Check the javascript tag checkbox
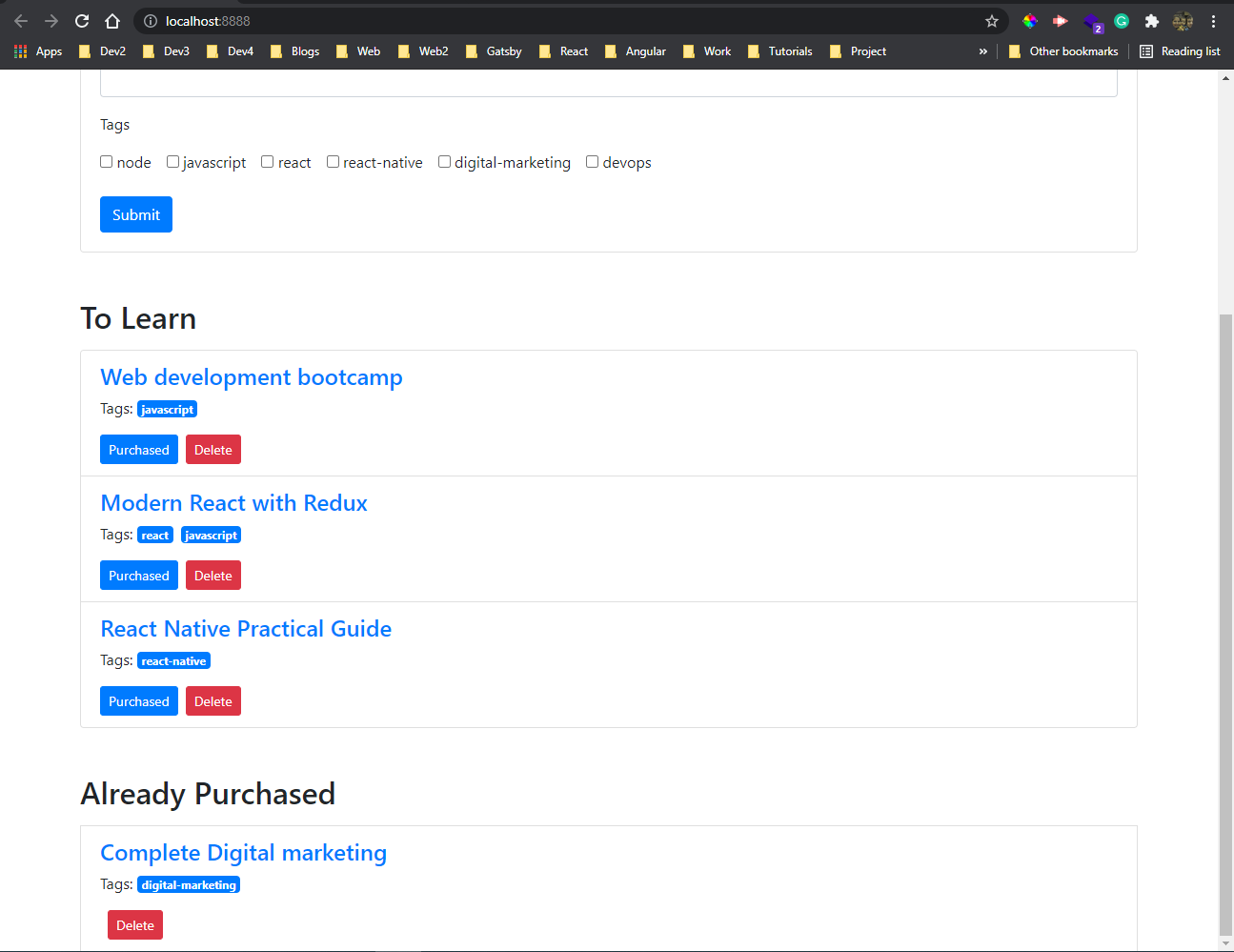The width and height of the screenshot is (1234, 952). (172, 162)
